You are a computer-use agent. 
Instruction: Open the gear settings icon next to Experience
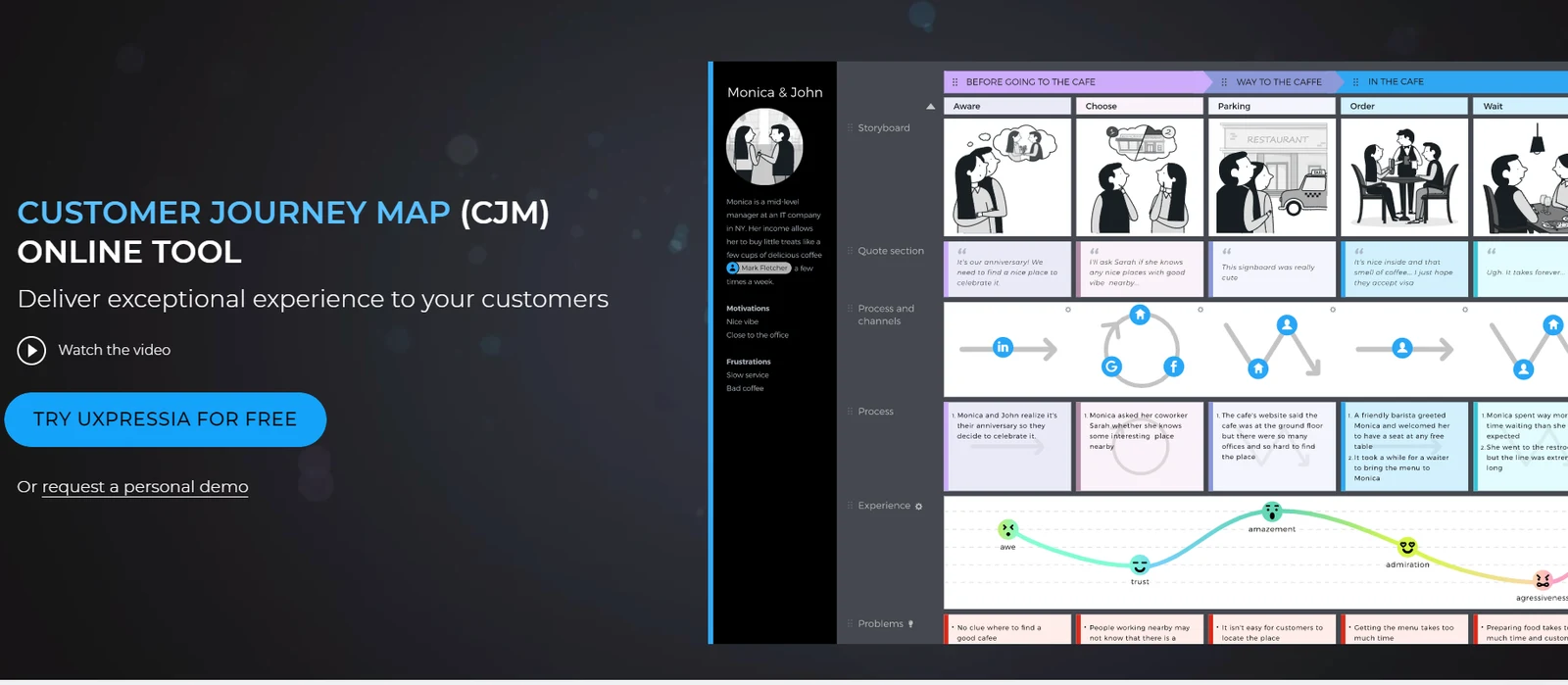coord(919,507)
